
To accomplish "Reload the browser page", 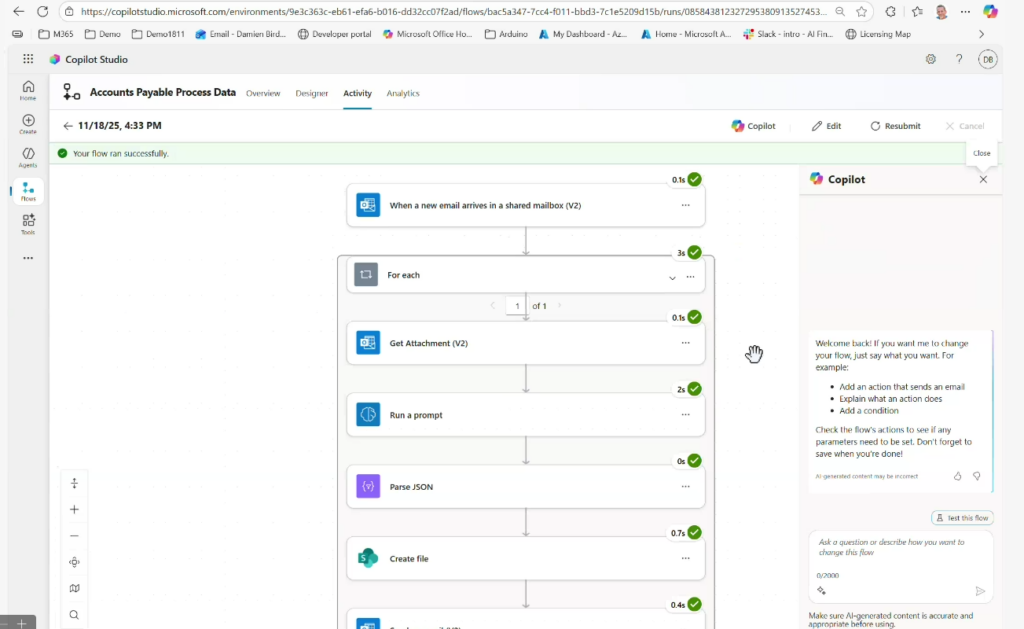I will (x=42, y=11).
